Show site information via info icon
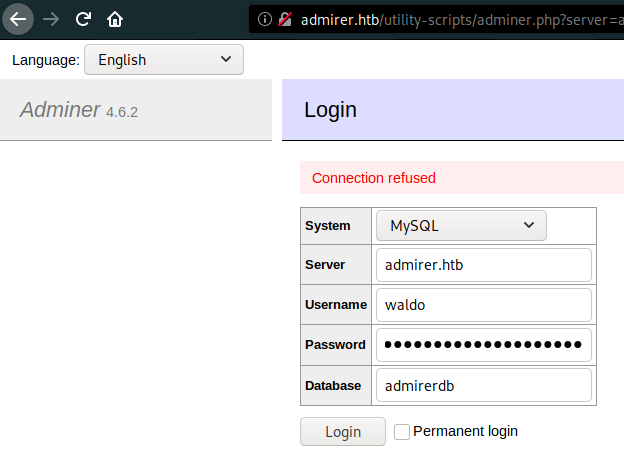The width and height of the screenshot is (624, 465). click(265, 19)
